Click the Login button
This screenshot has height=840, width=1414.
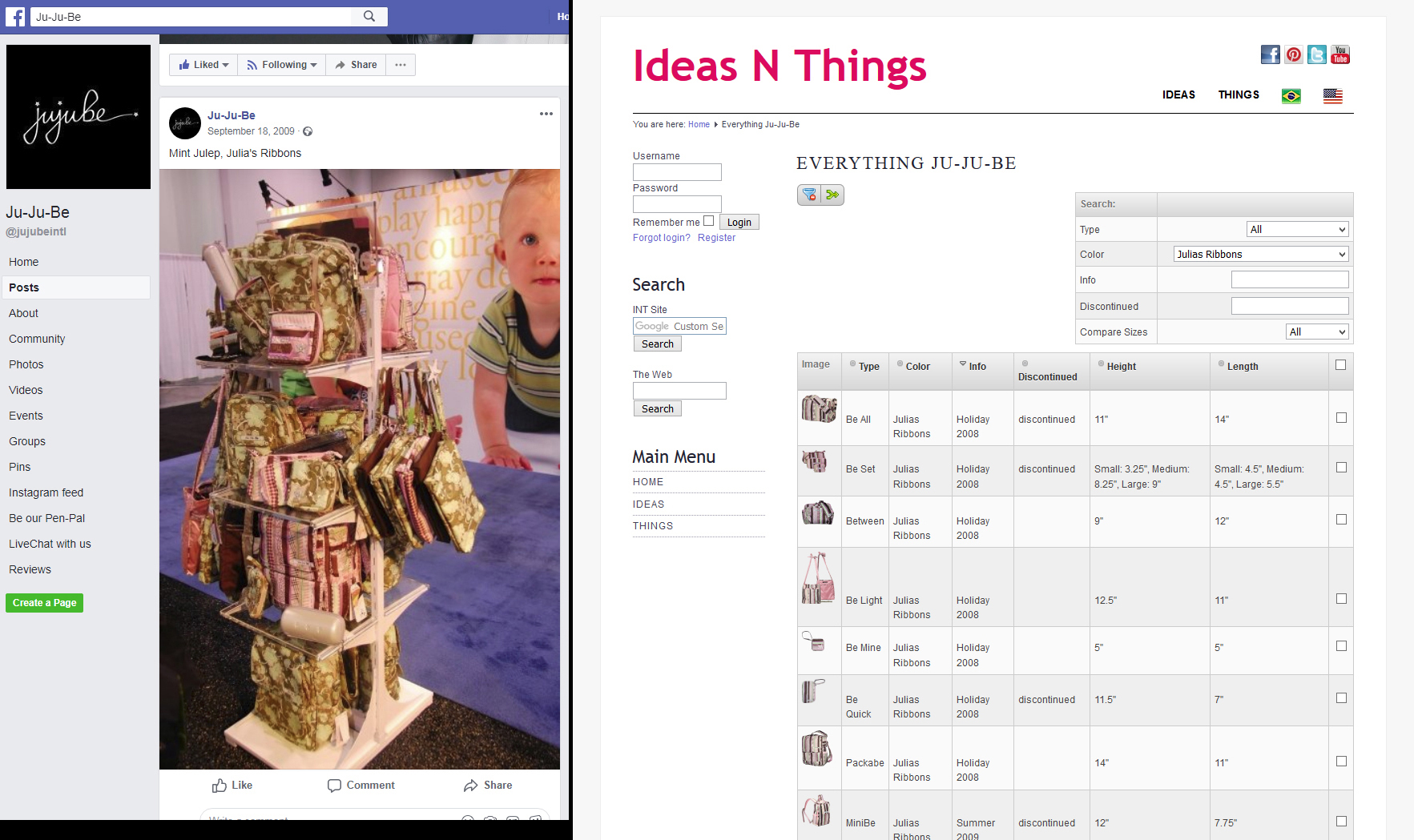pyautogui.click(x=739, y=223)
